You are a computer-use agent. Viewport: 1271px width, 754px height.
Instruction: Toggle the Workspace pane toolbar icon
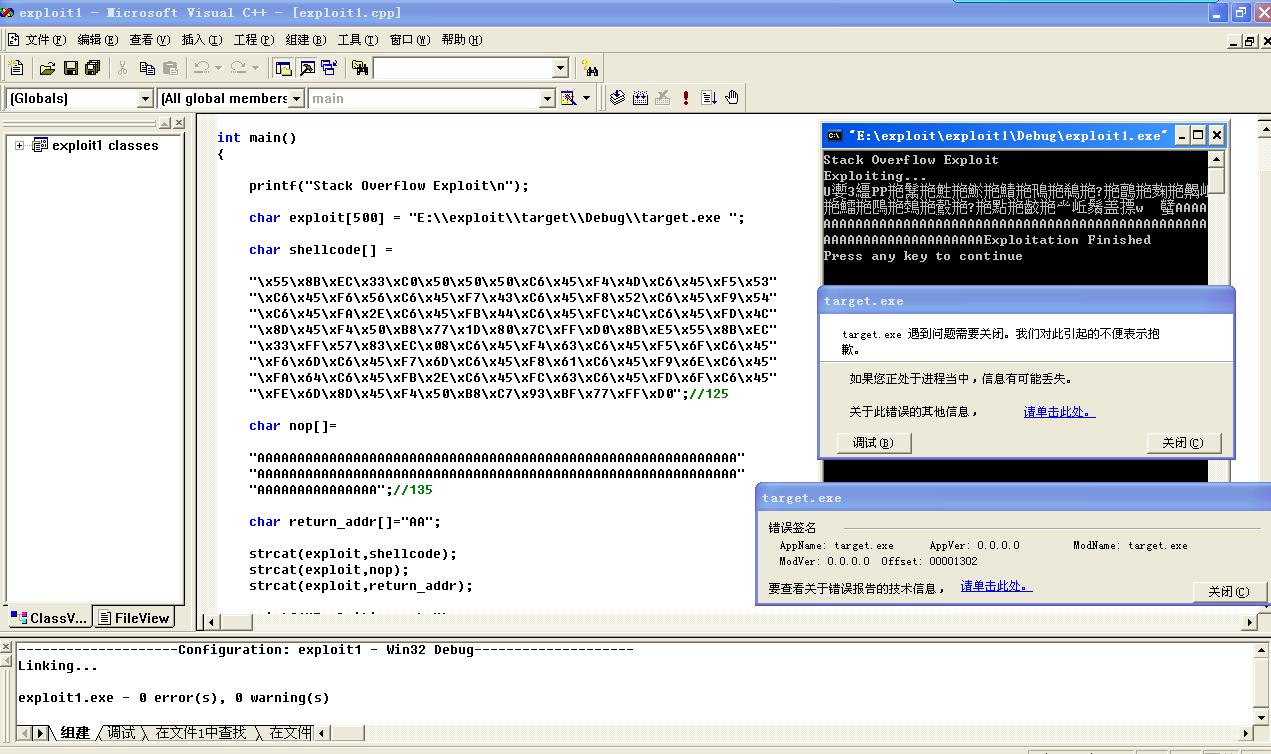283,68
